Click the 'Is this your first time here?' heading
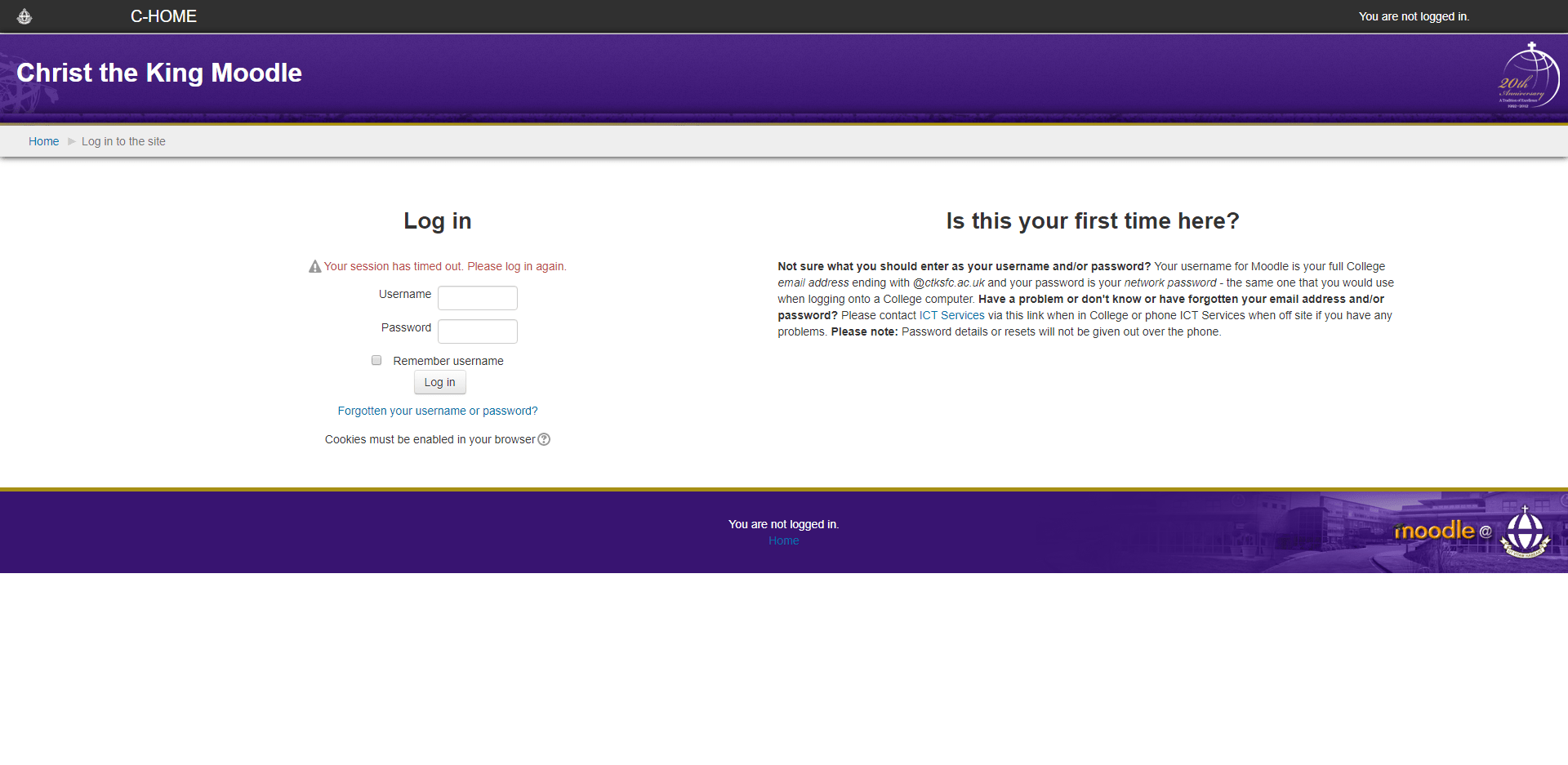Screen dimensions: 1568x765 (1093, 220)
